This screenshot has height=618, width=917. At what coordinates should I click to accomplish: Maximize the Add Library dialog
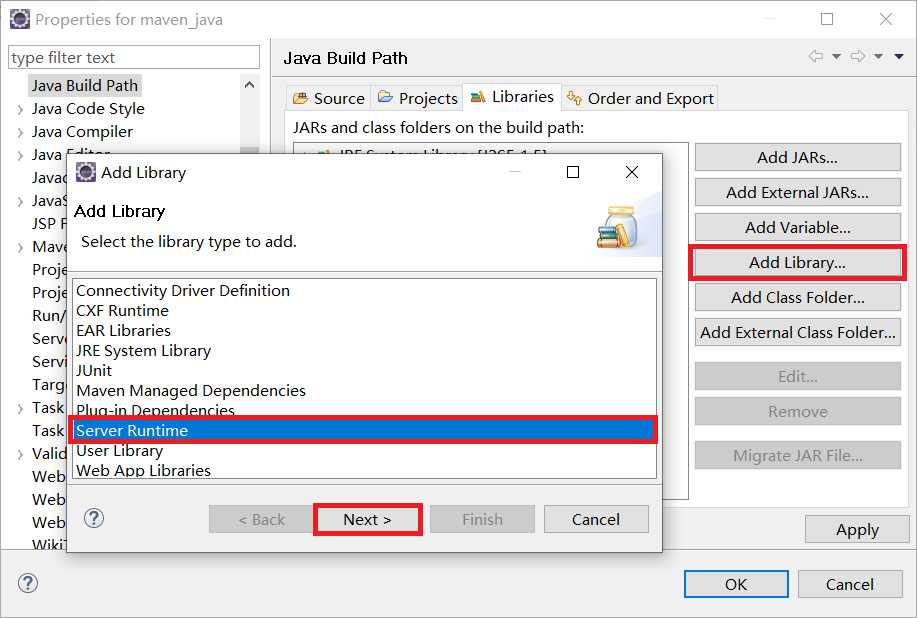[573, 172]
